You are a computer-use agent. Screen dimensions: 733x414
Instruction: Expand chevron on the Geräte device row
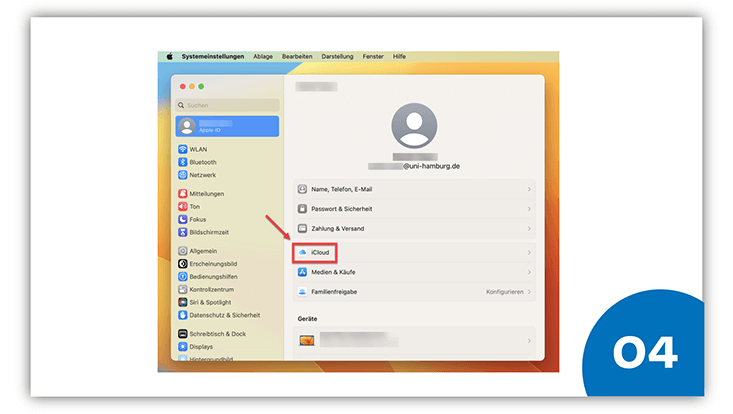pos(529,341)
